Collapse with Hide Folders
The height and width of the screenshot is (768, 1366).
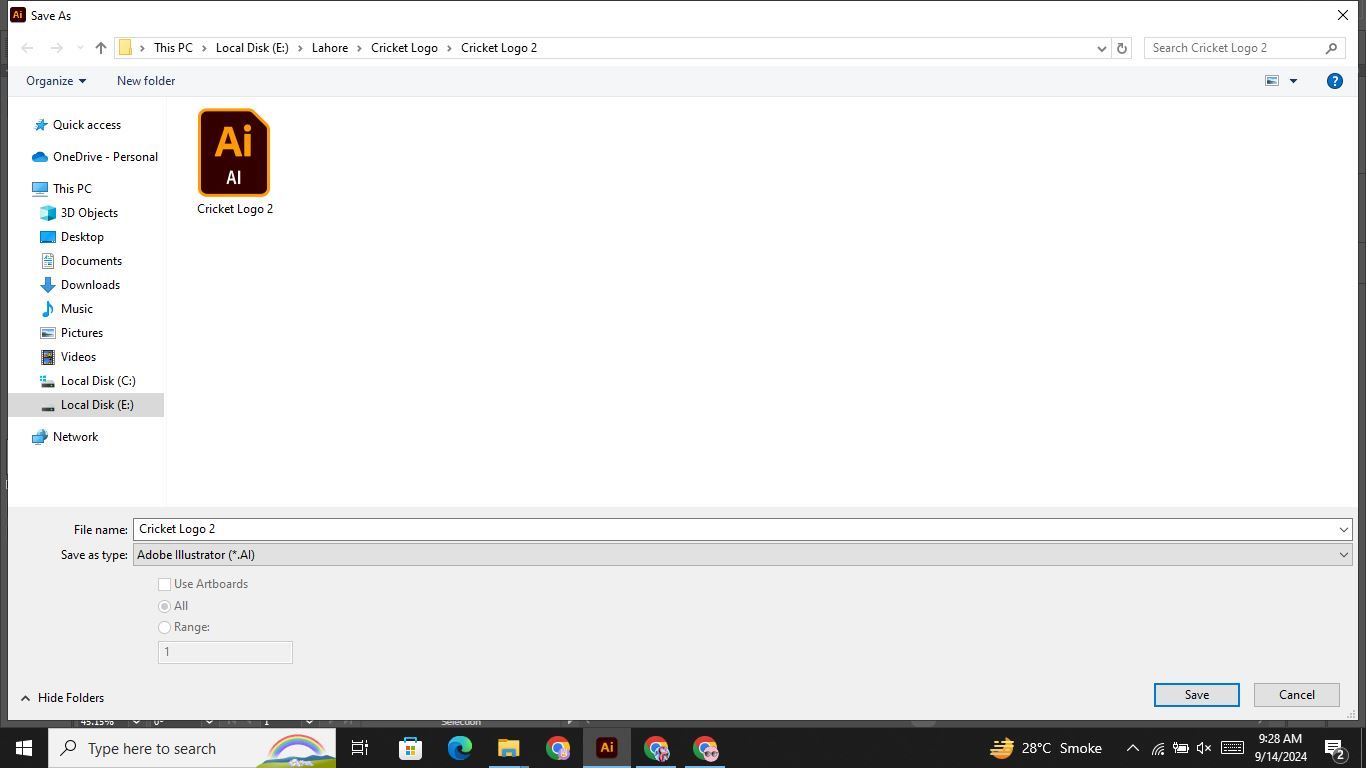click(62, 698)
